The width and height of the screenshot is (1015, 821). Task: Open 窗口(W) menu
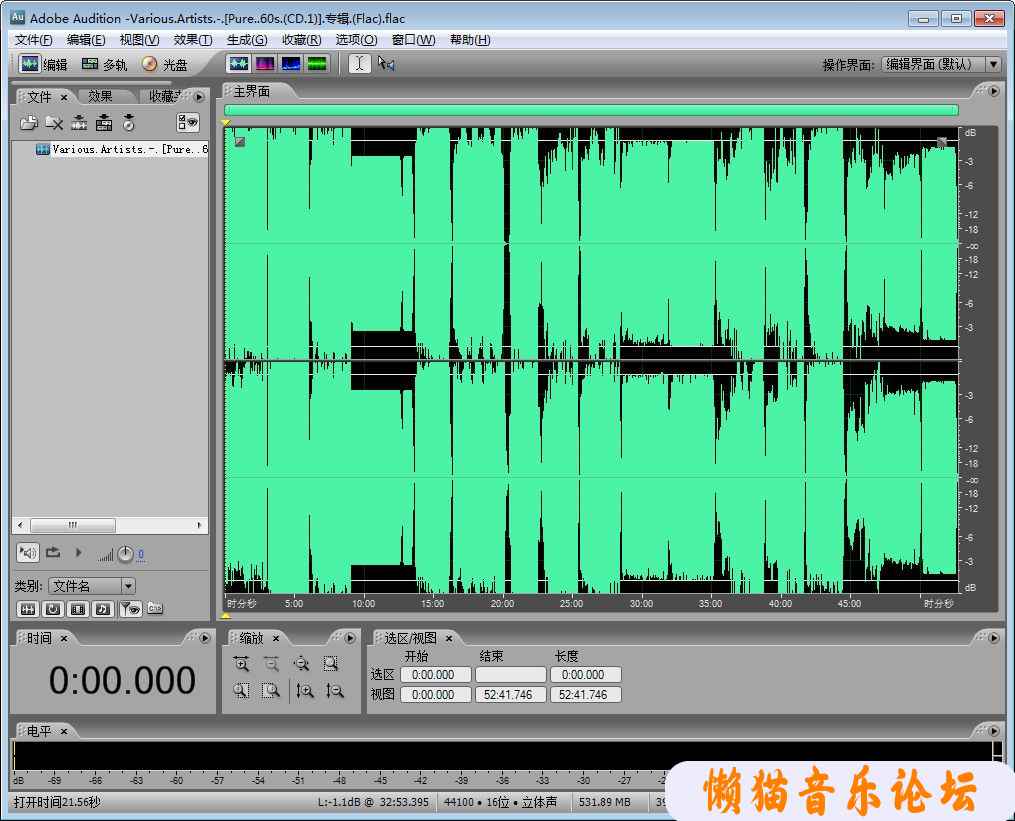[414, 40]
